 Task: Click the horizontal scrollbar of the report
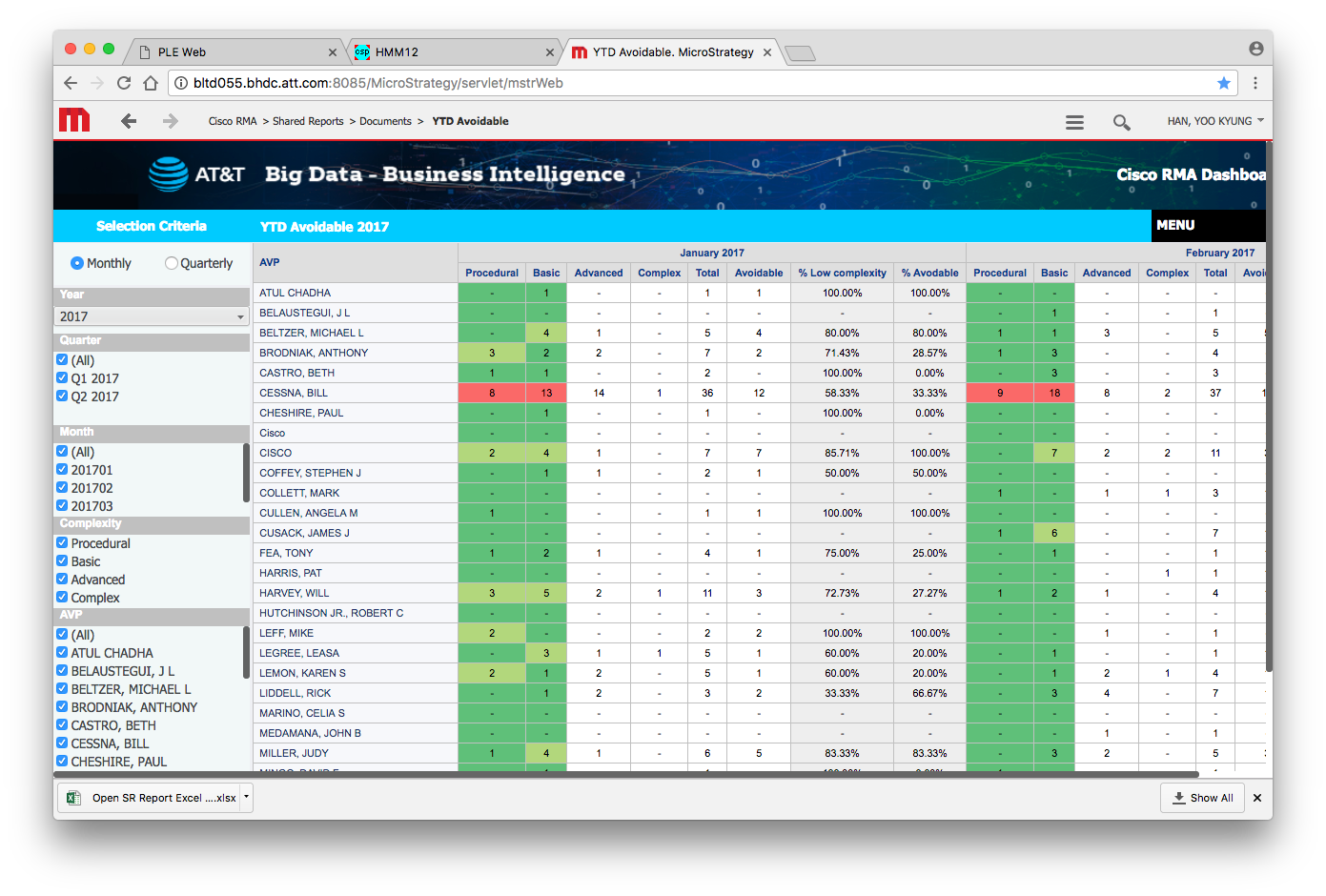click(x=620, y=774)
